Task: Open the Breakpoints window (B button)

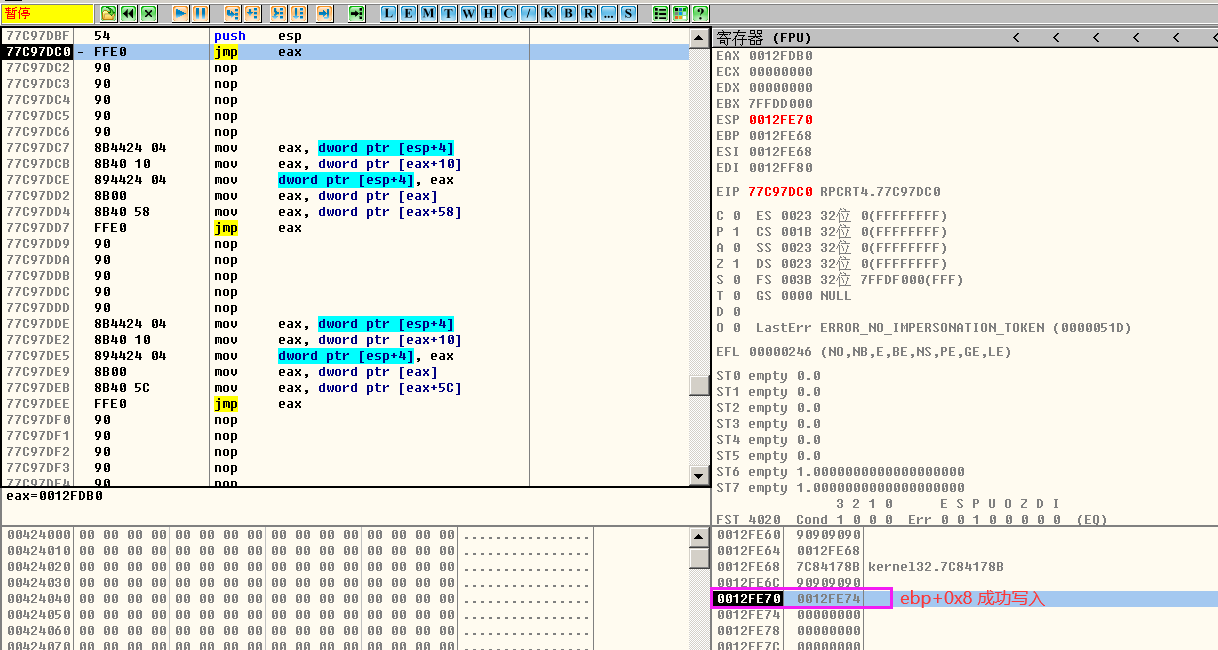Action: coord(569,13)
